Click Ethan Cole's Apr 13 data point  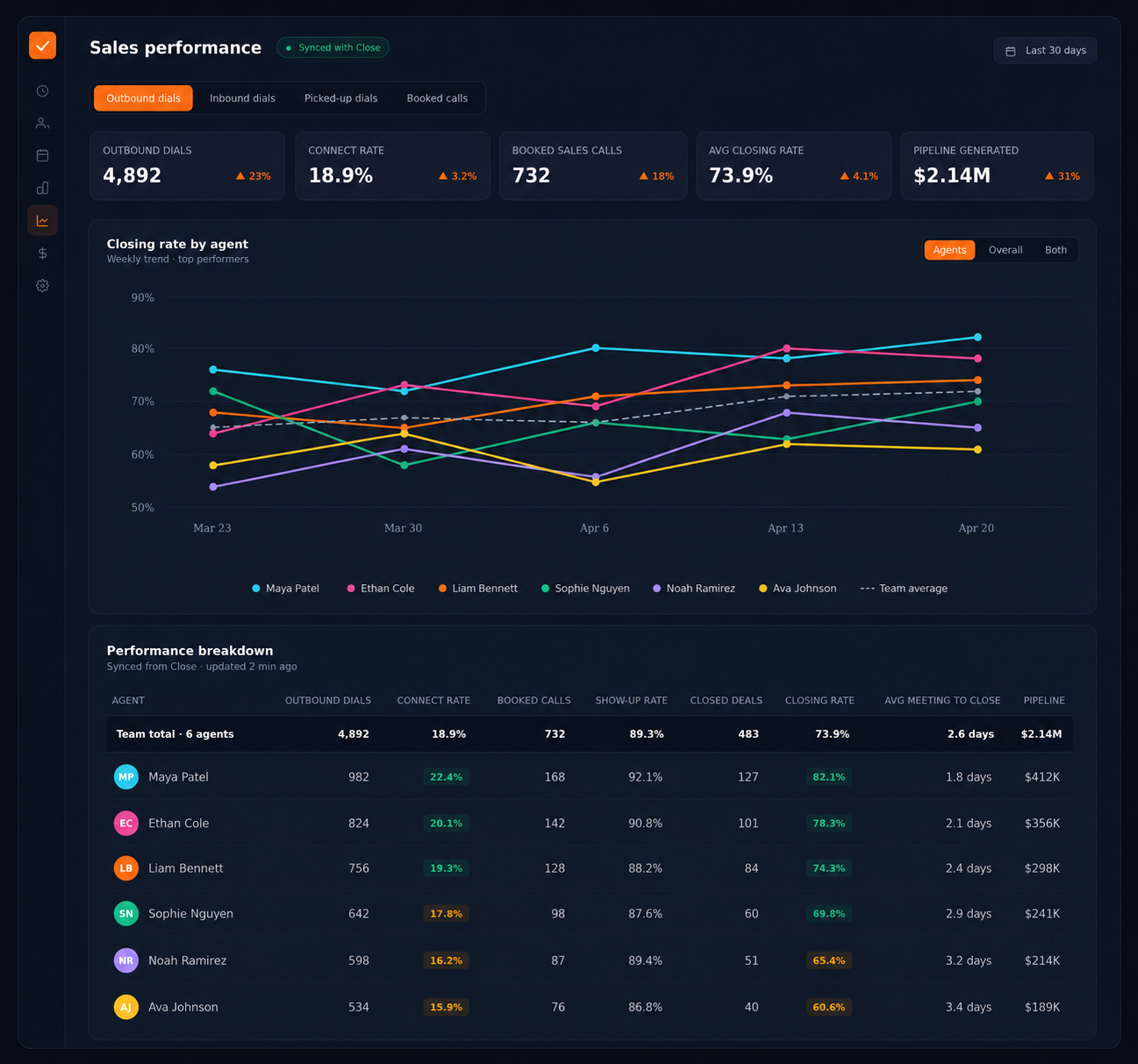point(786,348)
